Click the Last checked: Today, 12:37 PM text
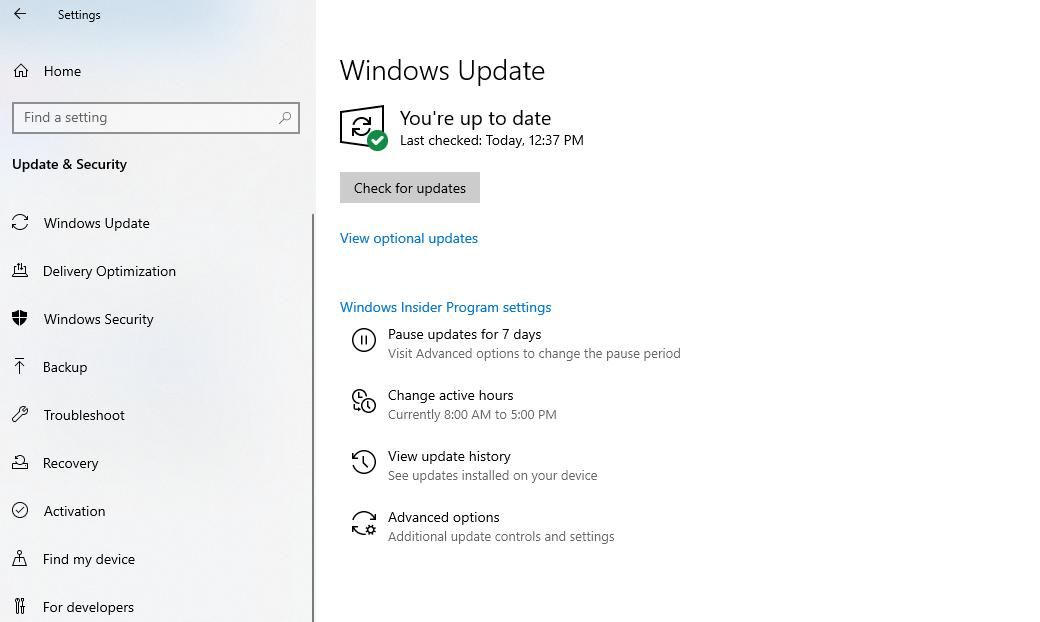This screenshot has height=622, width=1040. tap(491, 140)
